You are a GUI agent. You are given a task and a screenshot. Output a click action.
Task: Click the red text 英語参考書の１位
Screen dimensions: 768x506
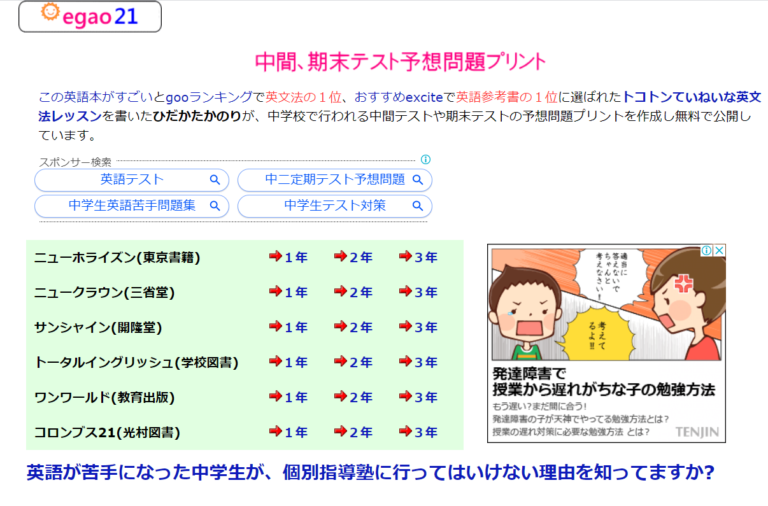(506, 97)
